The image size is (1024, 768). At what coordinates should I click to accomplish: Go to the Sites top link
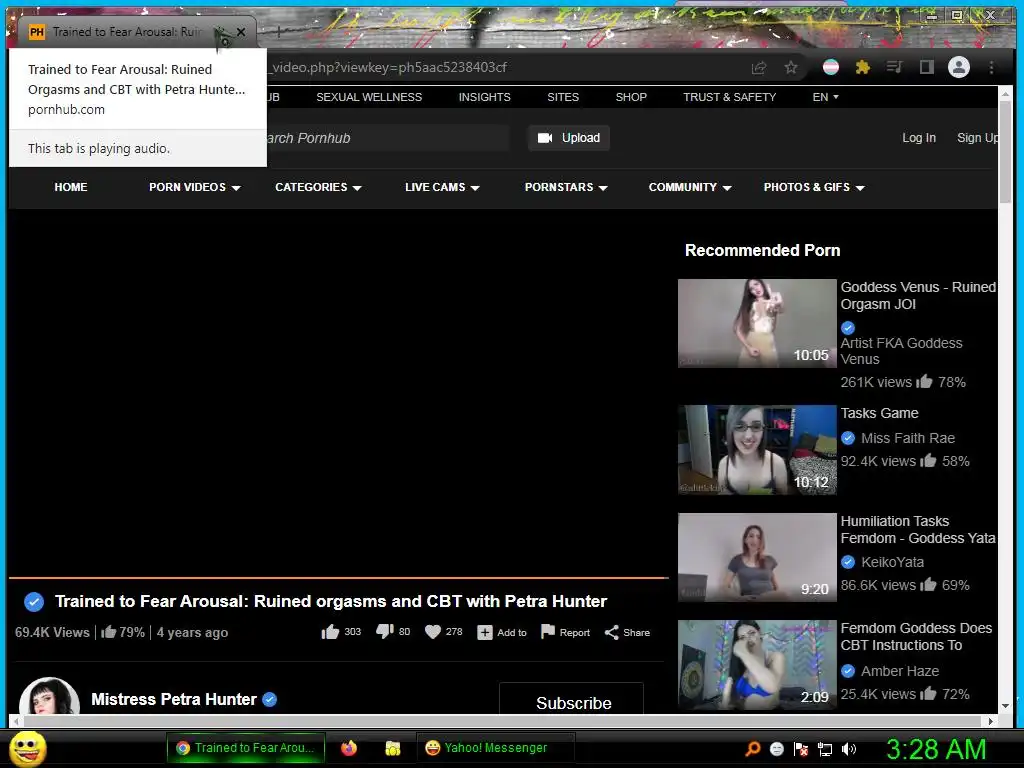(x=563, y=97)
